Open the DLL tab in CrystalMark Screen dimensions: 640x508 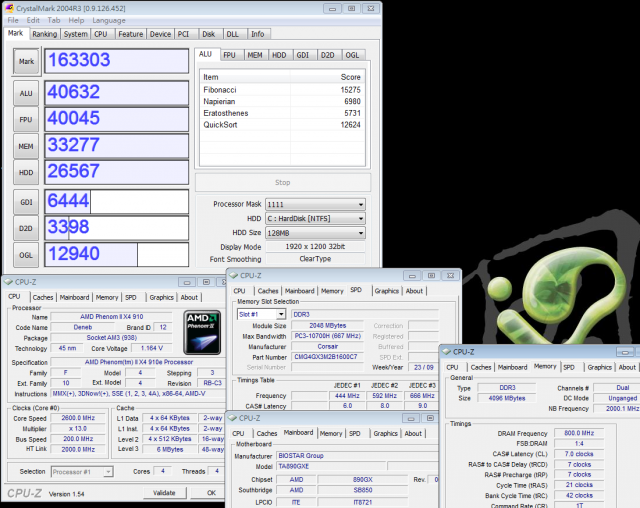pyautogui.click(x=233, y=34)
